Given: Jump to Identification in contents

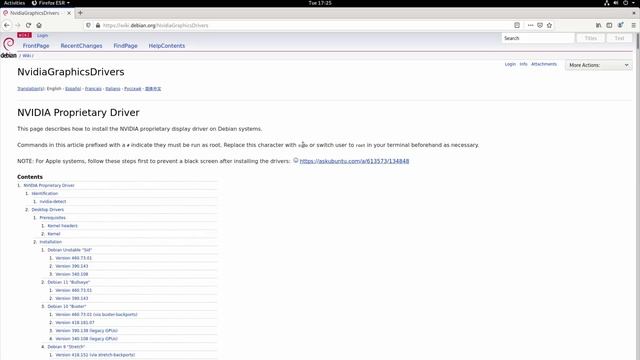Looking at the screenshot, I should click(x=45, y=193).
